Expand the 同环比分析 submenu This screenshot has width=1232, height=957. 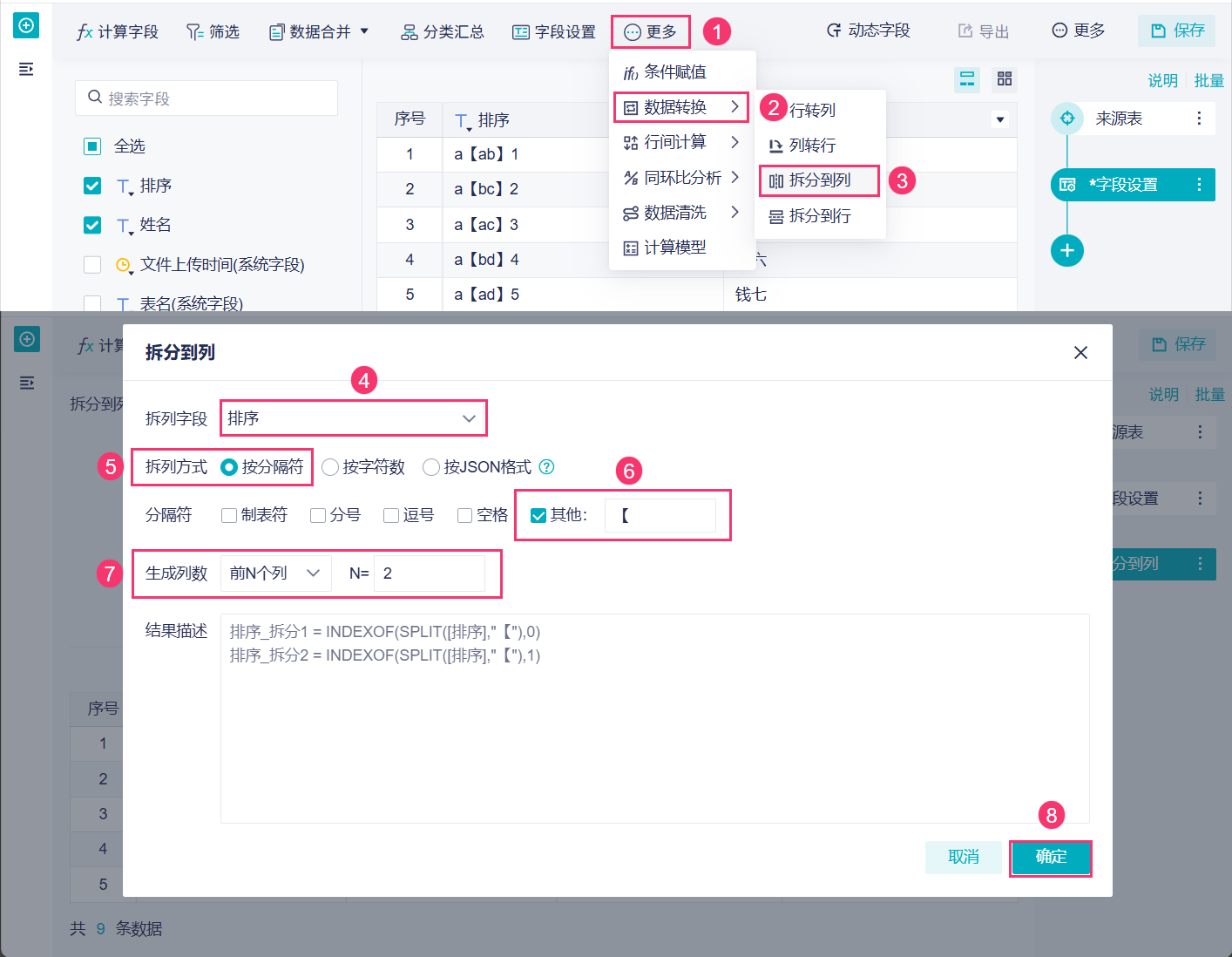coord(734,177)
